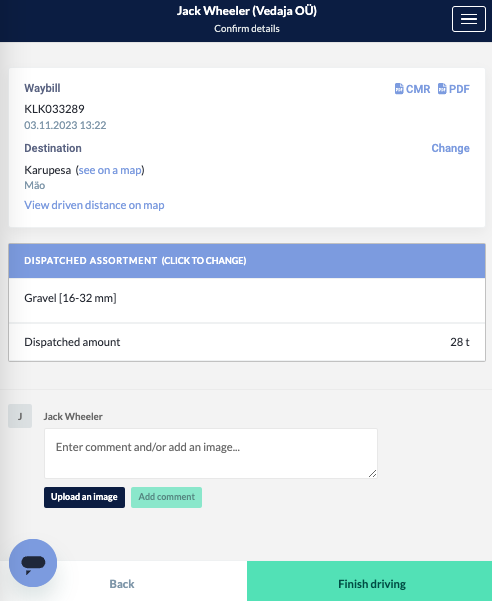Open see on a map link
The image size is (492, 601).
tap(110, 170)
